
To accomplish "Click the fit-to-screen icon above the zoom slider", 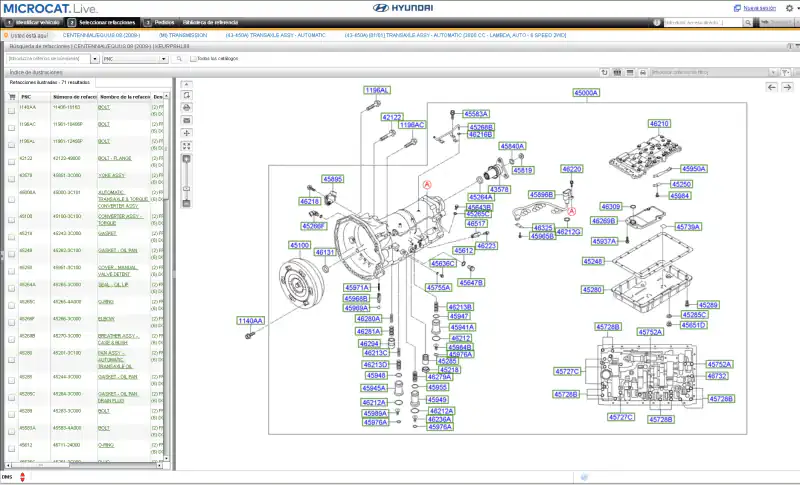I will point(186,146).
